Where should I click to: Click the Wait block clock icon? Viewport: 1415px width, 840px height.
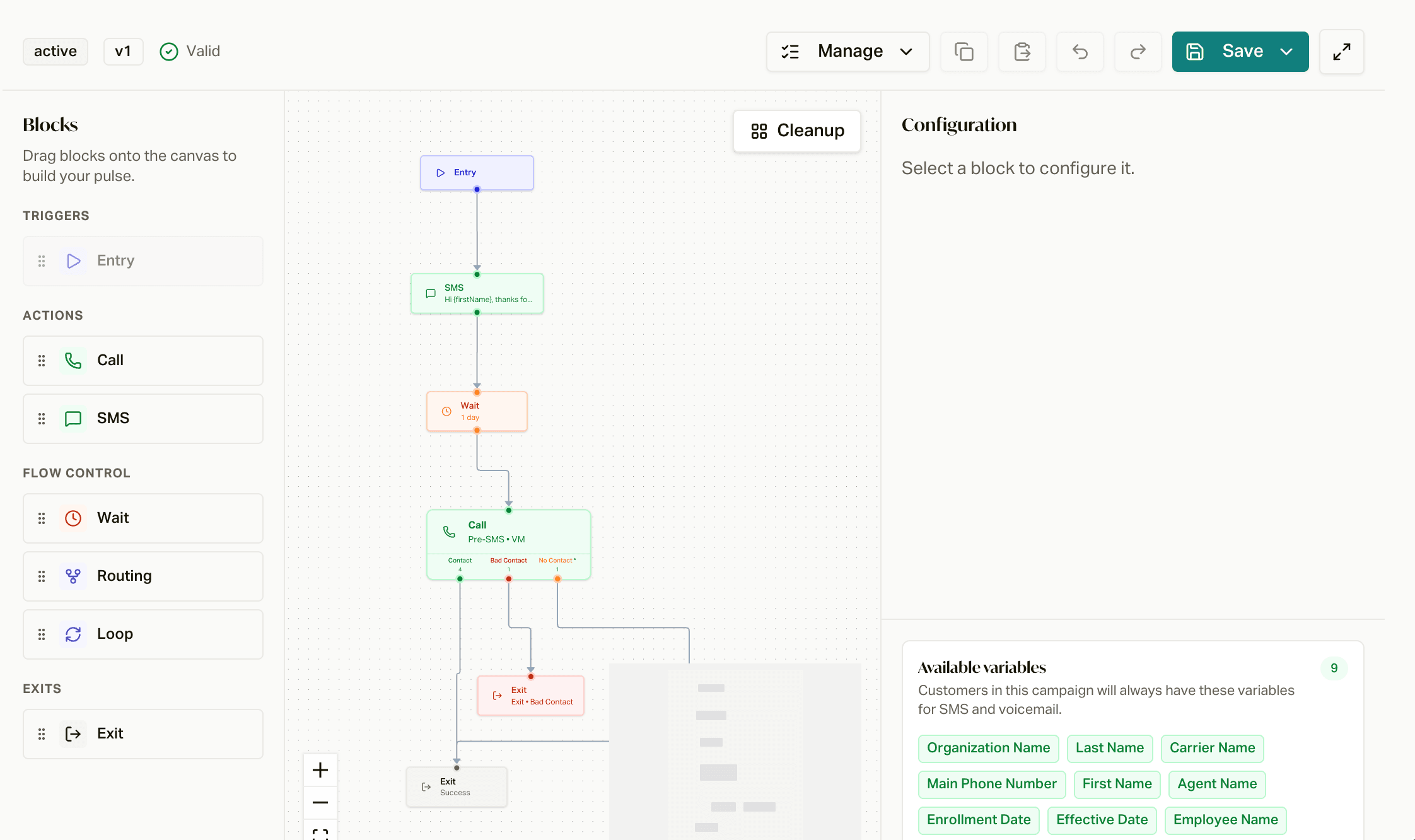click(73, 518)
